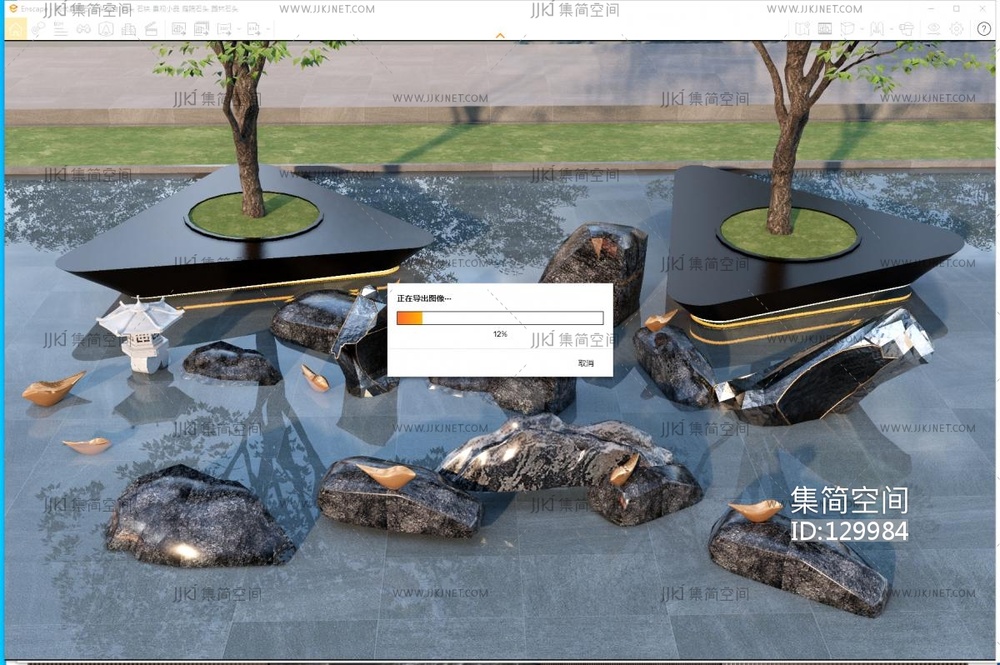This screenshot has height=665, width=1000.
Task: Expand the rendering style cube dropdown arrow
Action: click(861, 29)
